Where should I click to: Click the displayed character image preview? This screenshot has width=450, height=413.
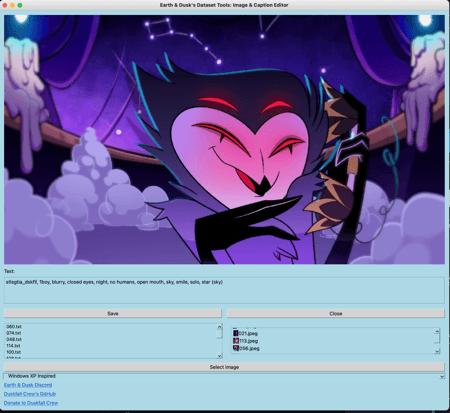point(224,139)
